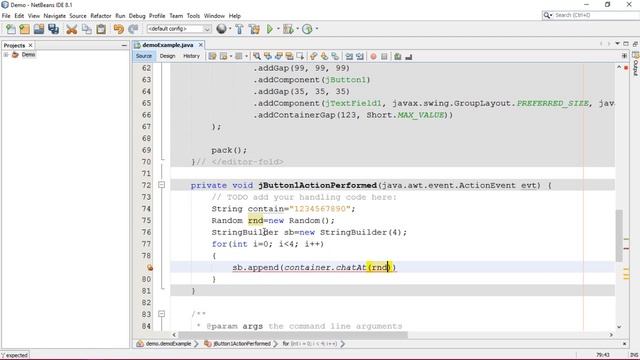This screenshot has width=640, height=360.
Task: Minimize the Projects window
Action: click(124, 45)
